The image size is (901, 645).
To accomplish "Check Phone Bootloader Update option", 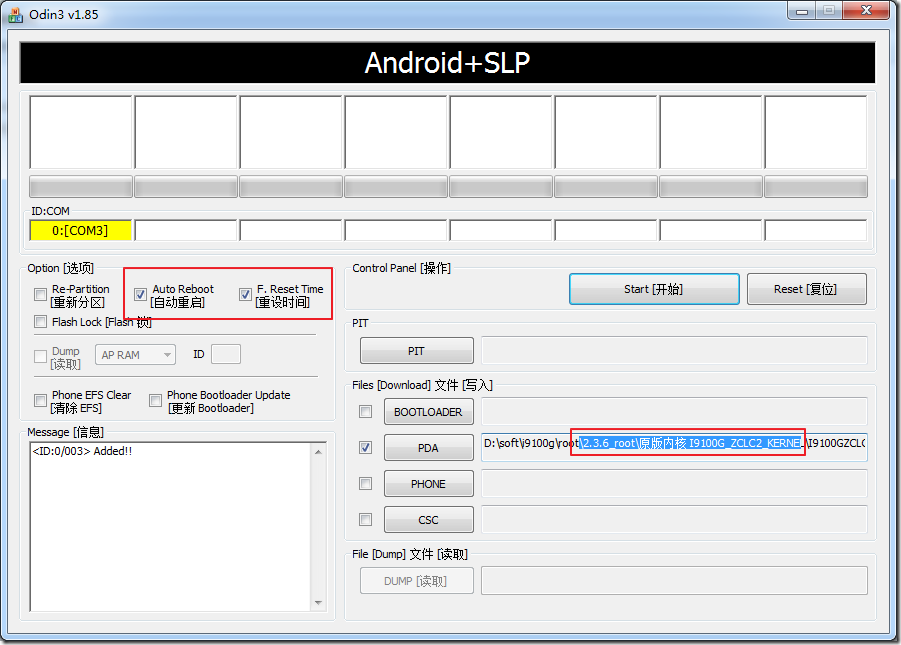I will (x=155, y=400).
